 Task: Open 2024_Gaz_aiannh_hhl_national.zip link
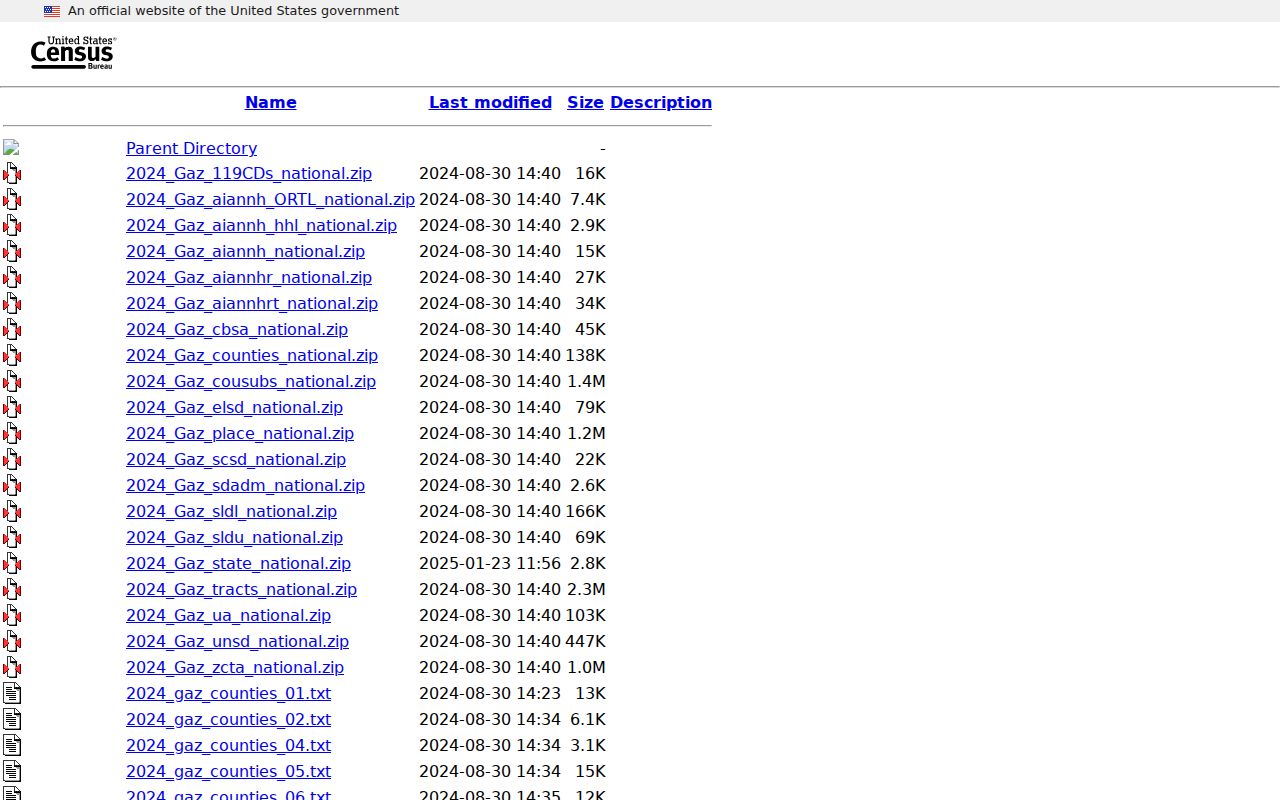261,226
